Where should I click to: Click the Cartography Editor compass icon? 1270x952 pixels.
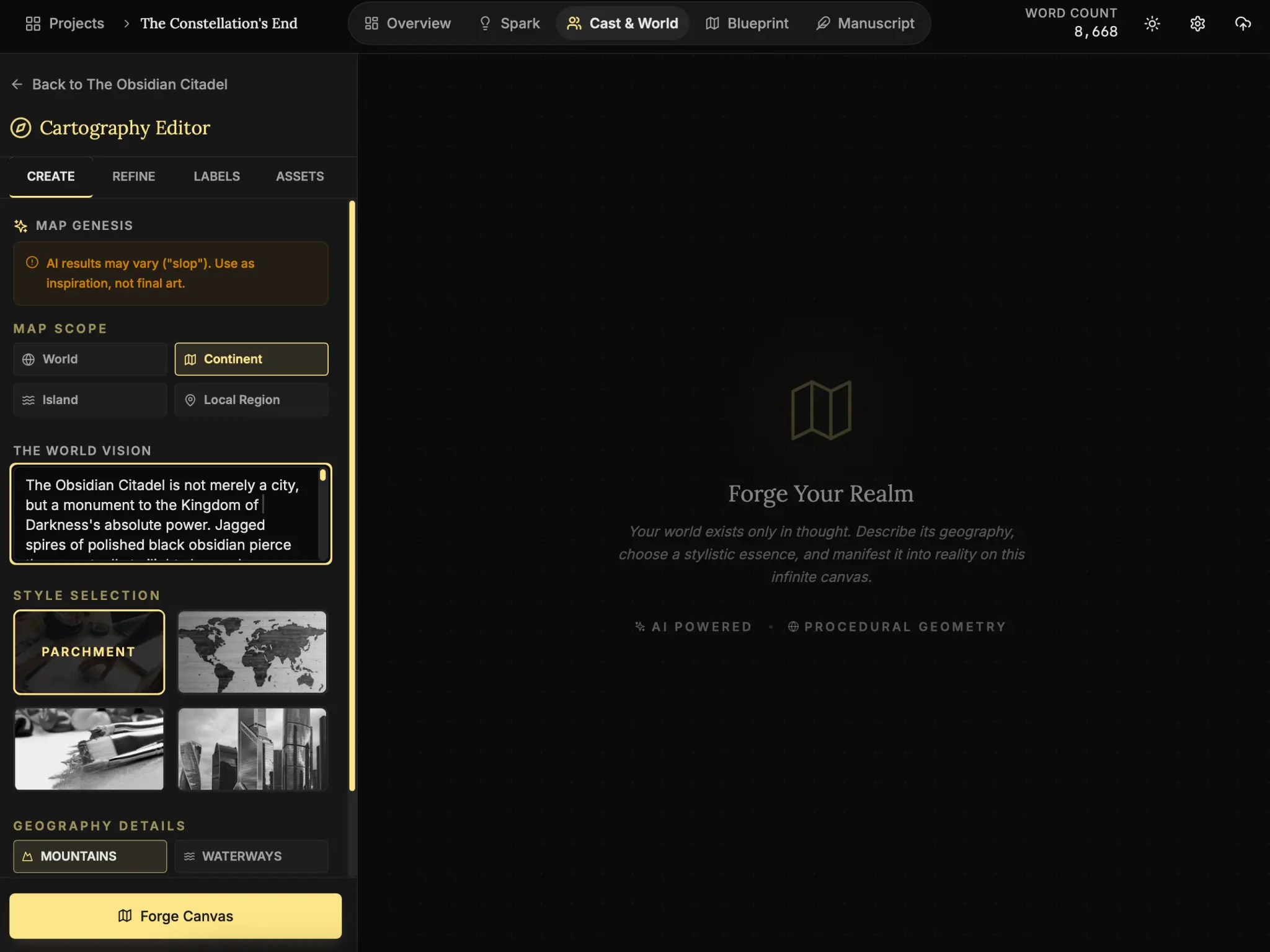pos(20,128)
